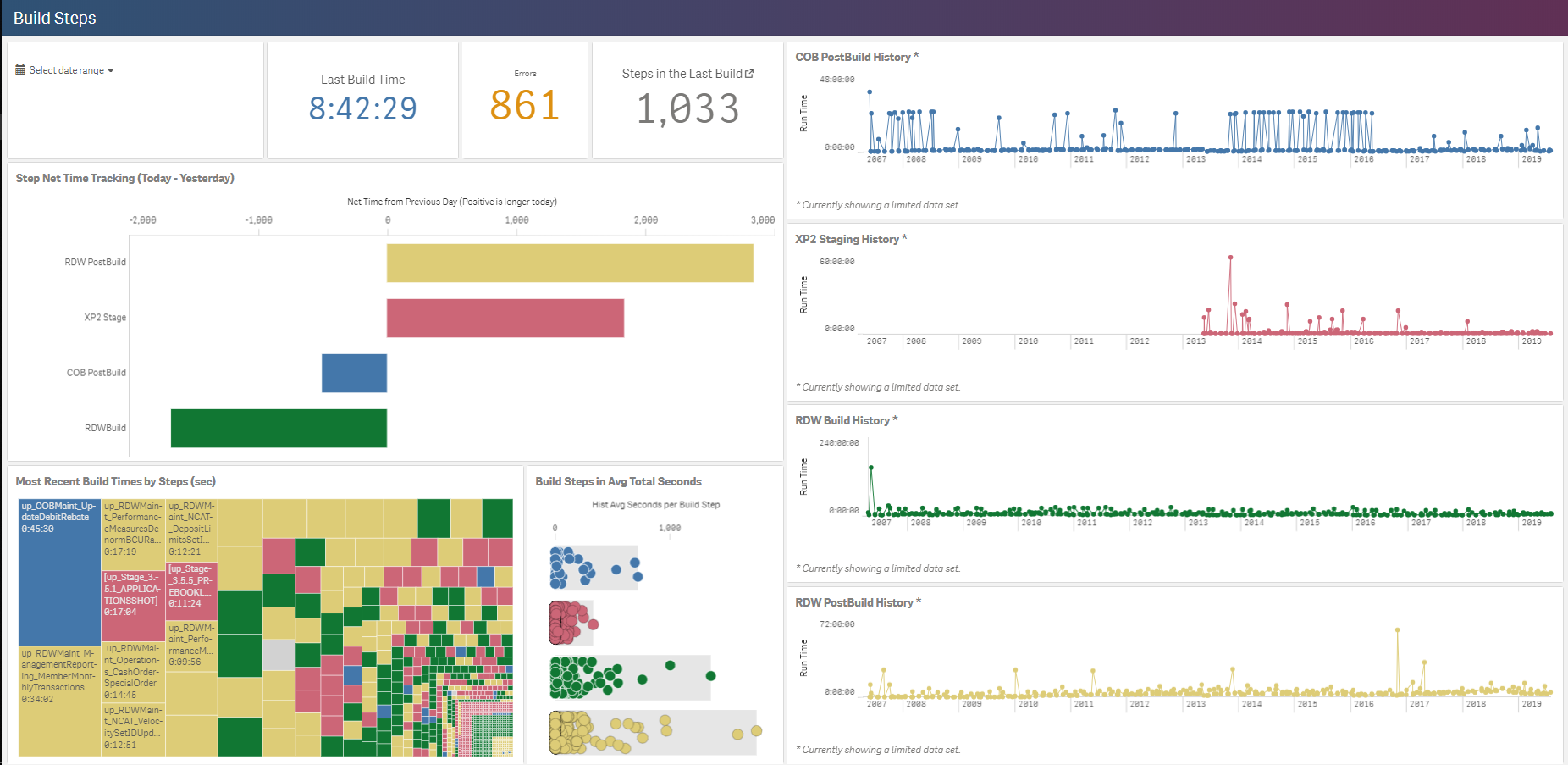Select the rightmost yellow dot in Build Steps distribution

pyautogui.click(x=756, y=731)
